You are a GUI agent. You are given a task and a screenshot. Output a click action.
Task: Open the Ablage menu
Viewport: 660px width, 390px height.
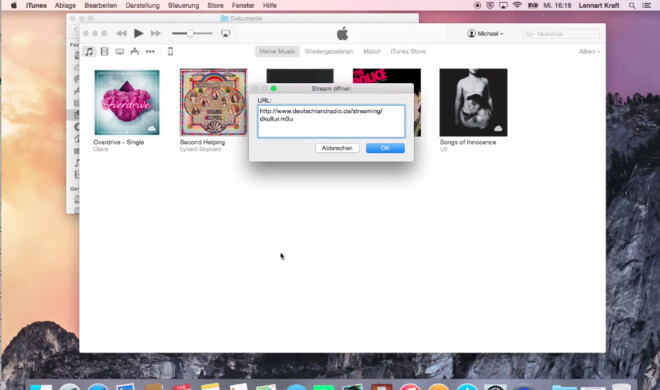65,5
